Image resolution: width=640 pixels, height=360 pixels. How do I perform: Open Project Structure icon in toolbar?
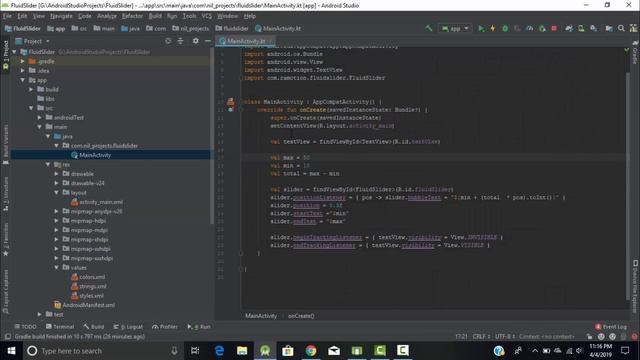[x=609, y=28]
